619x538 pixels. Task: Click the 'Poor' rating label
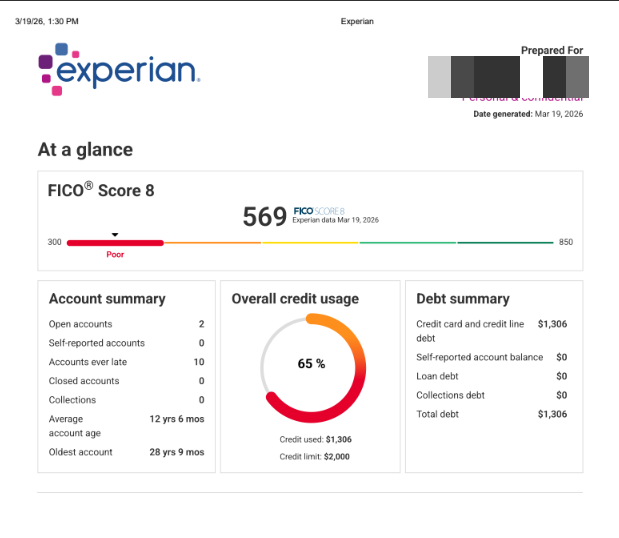point(115,255)
